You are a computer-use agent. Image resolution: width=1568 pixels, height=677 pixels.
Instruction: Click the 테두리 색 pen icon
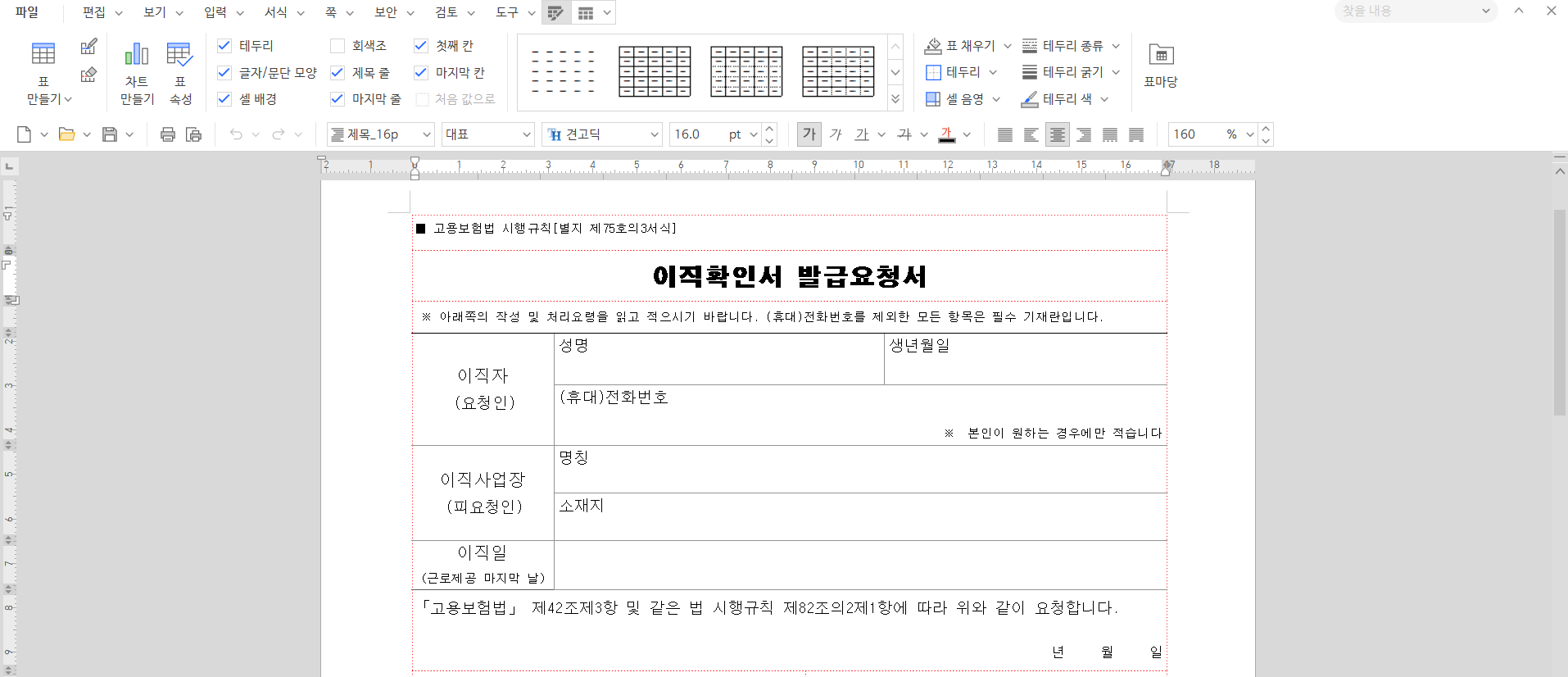tap(1030, 99)
